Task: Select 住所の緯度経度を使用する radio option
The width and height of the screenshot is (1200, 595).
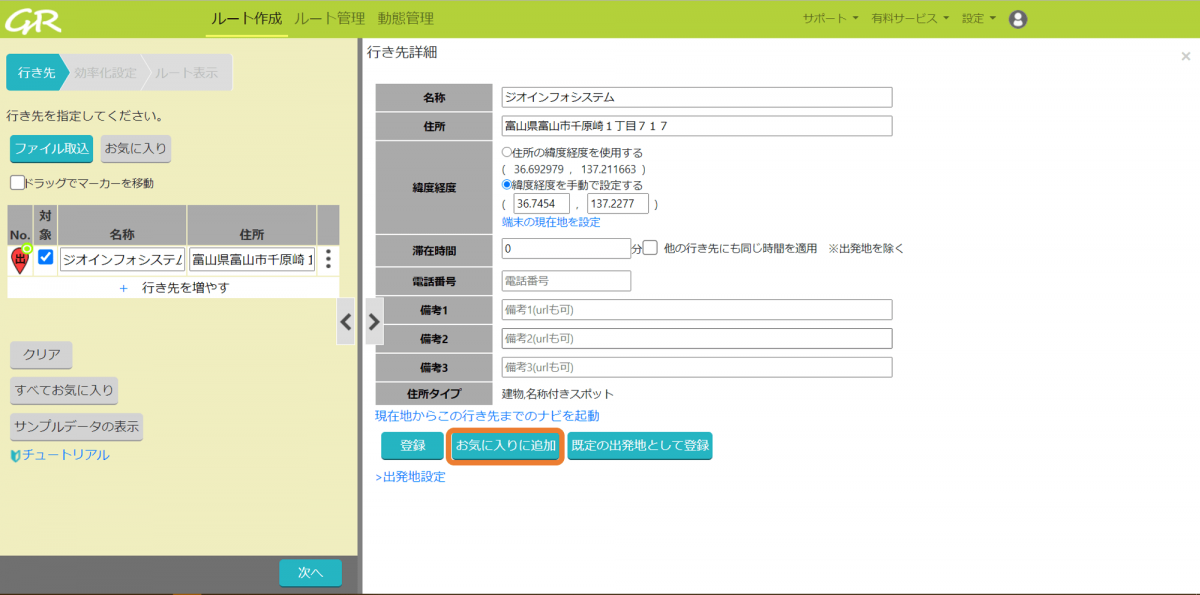Action: point(506,153)
